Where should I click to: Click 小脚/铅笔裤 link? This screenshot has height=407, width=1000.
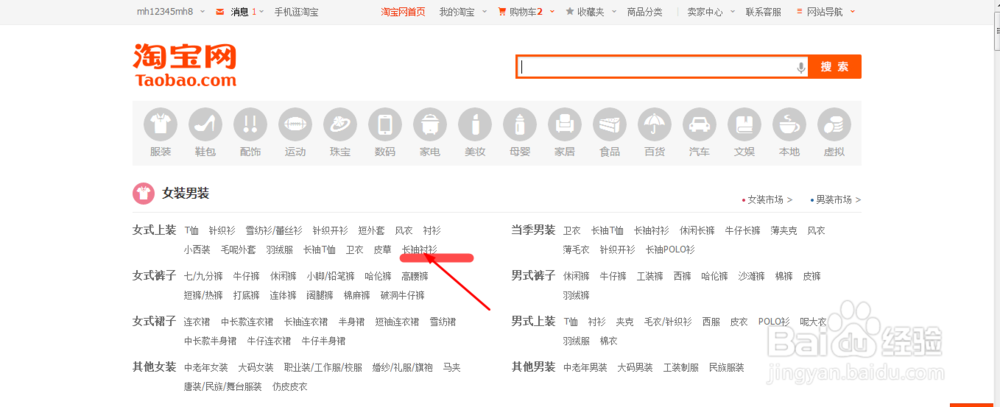(x=330, y=276)
